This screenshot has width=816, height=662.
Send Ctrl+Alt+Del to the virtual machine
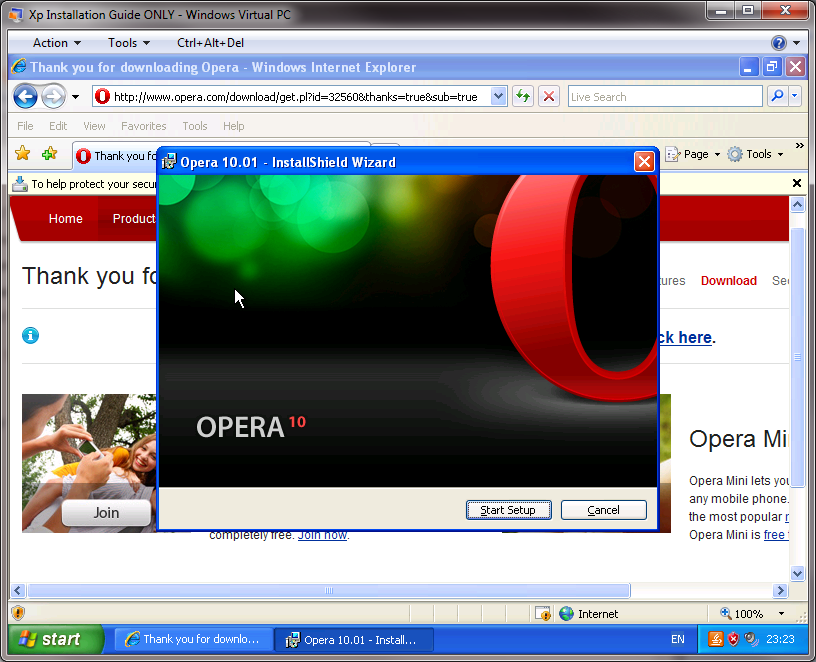coord(210,43)
